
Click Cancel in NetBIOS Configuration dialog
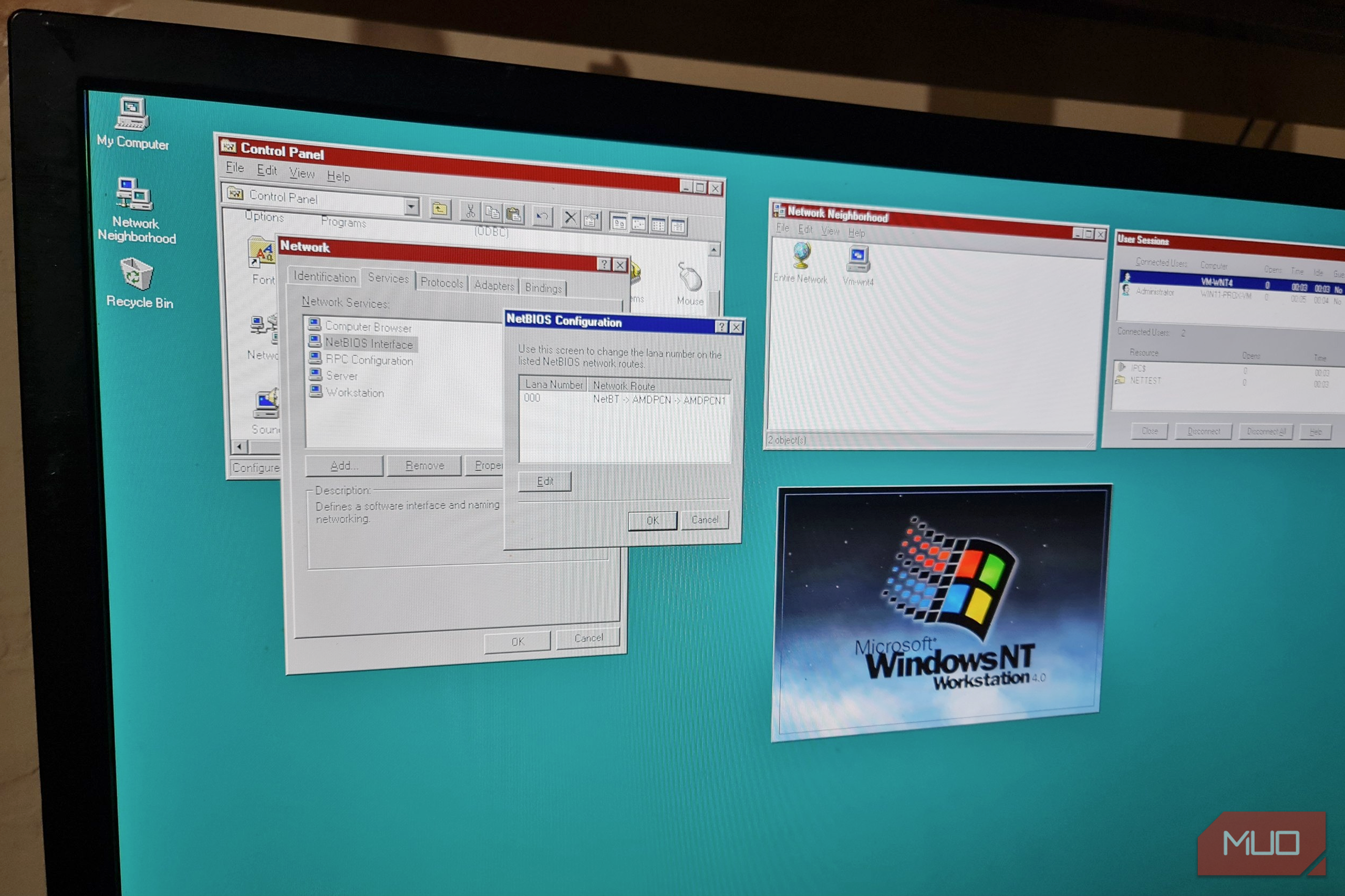[705, 519]
